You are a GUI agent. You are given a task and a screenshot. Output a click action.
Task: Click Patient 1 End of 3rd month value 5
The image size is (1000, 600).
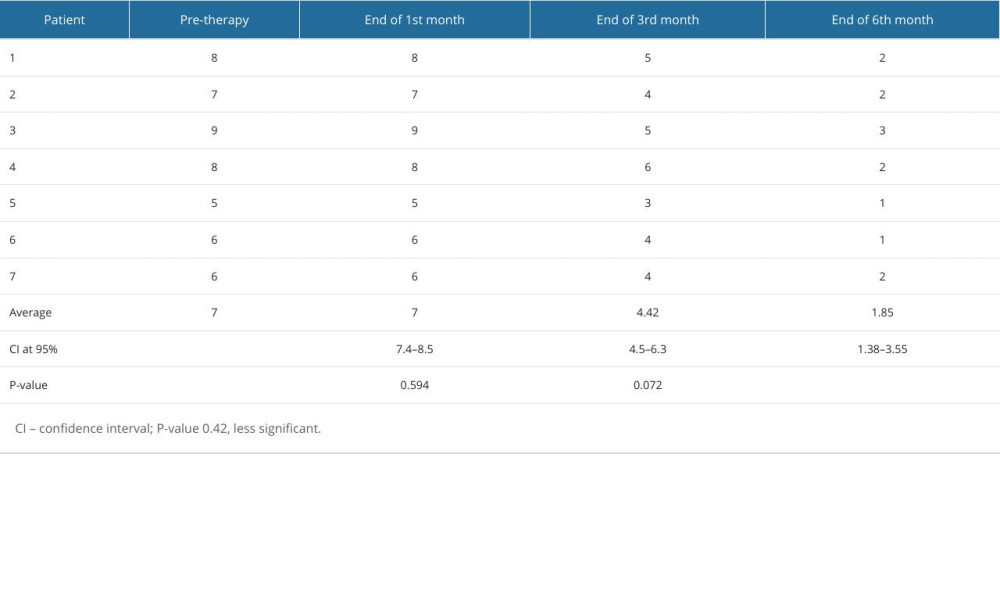647,58
